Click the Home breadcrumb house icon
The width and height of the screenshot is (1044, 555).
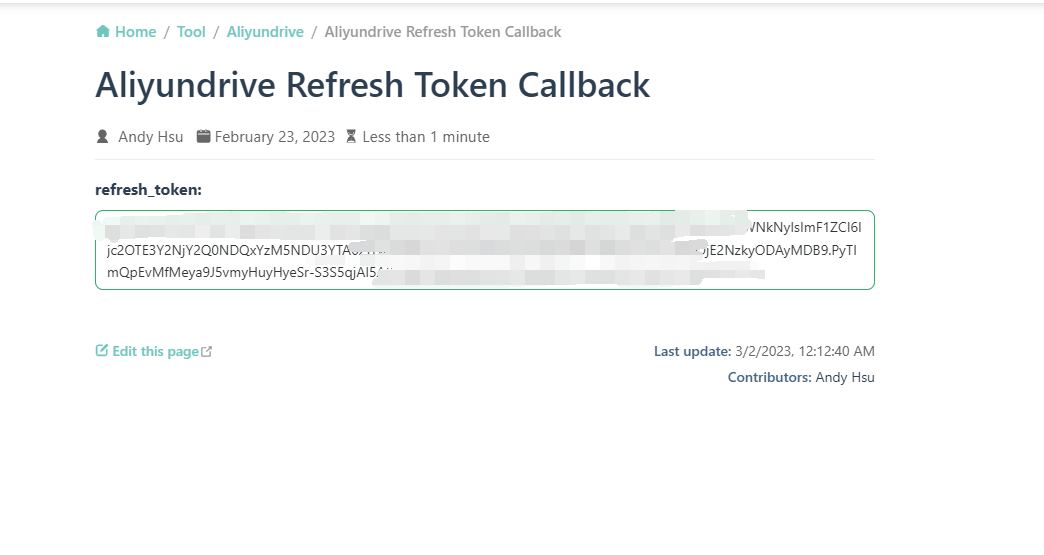(x=103, y=31)
